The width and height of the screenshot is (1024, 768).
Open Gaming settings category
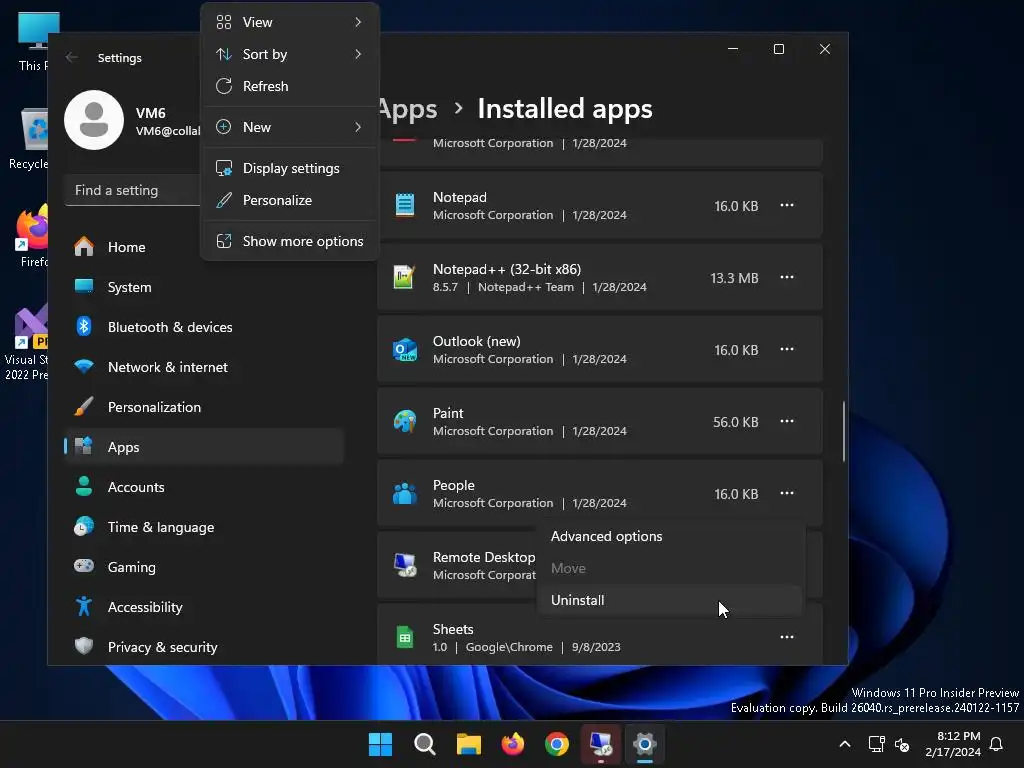(204, 567)
